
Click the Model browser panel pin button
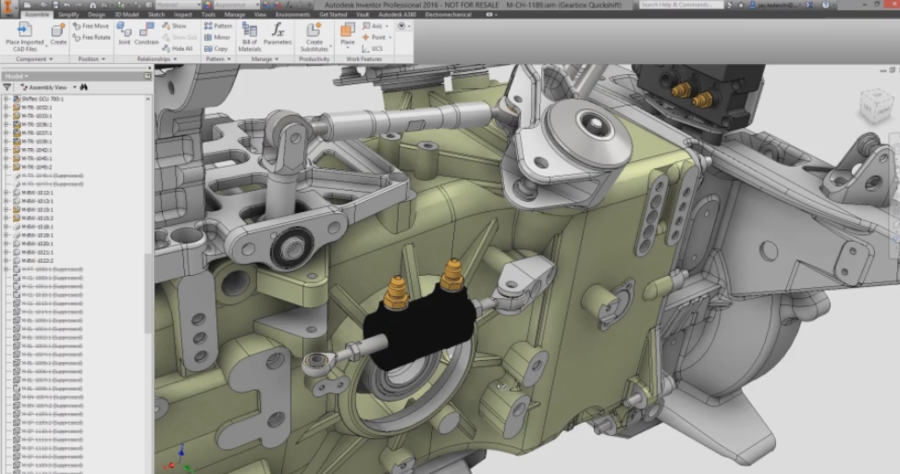pyautogui.click(x=148, y=76)
